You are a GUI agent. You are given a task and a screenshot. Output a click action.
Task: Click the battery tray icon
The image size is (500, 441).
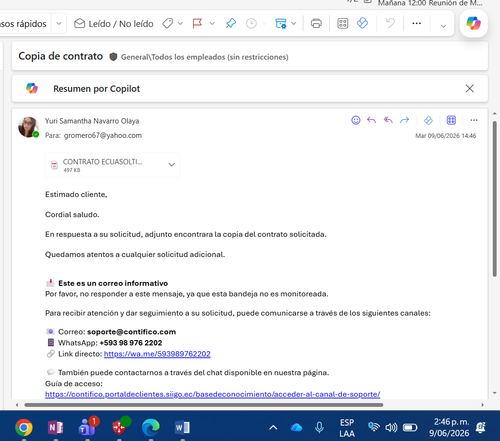(410, 427)
